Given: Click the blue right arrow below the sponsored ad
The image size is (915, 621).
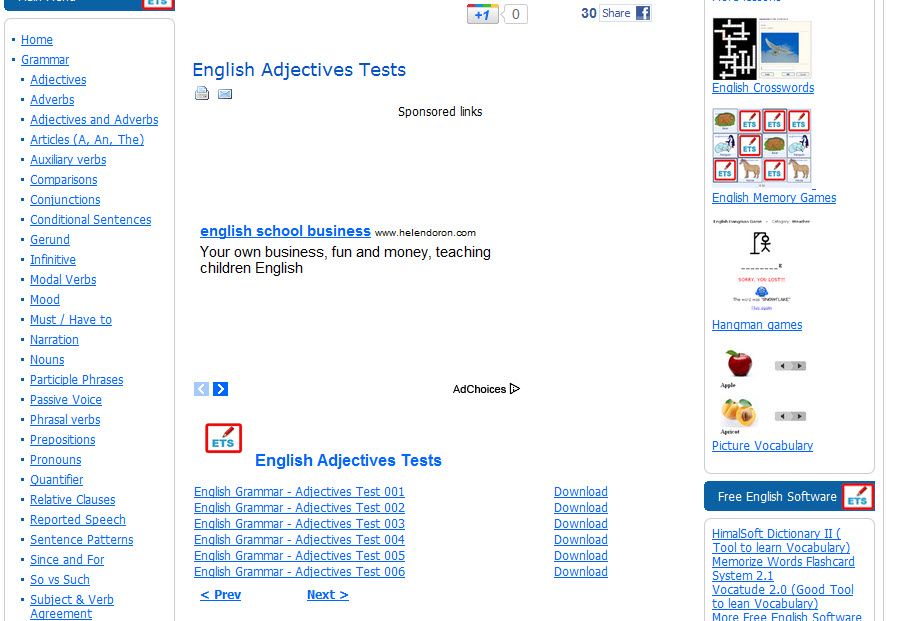Looking at the screenshot, I should click(220, 389).
